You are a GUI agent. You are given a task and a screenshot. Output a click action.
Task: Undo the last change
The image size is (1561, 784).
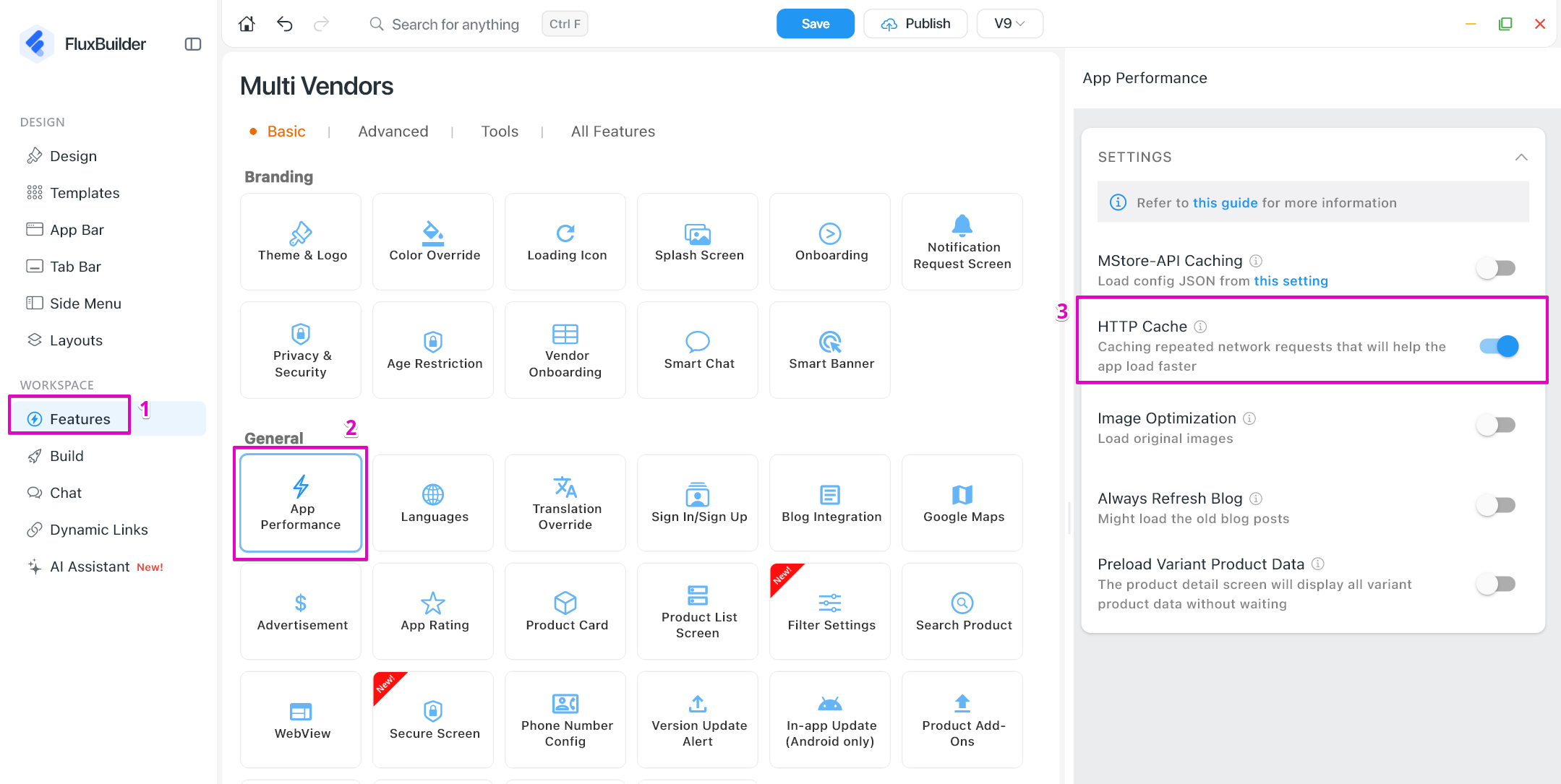[x=285, y=24]
